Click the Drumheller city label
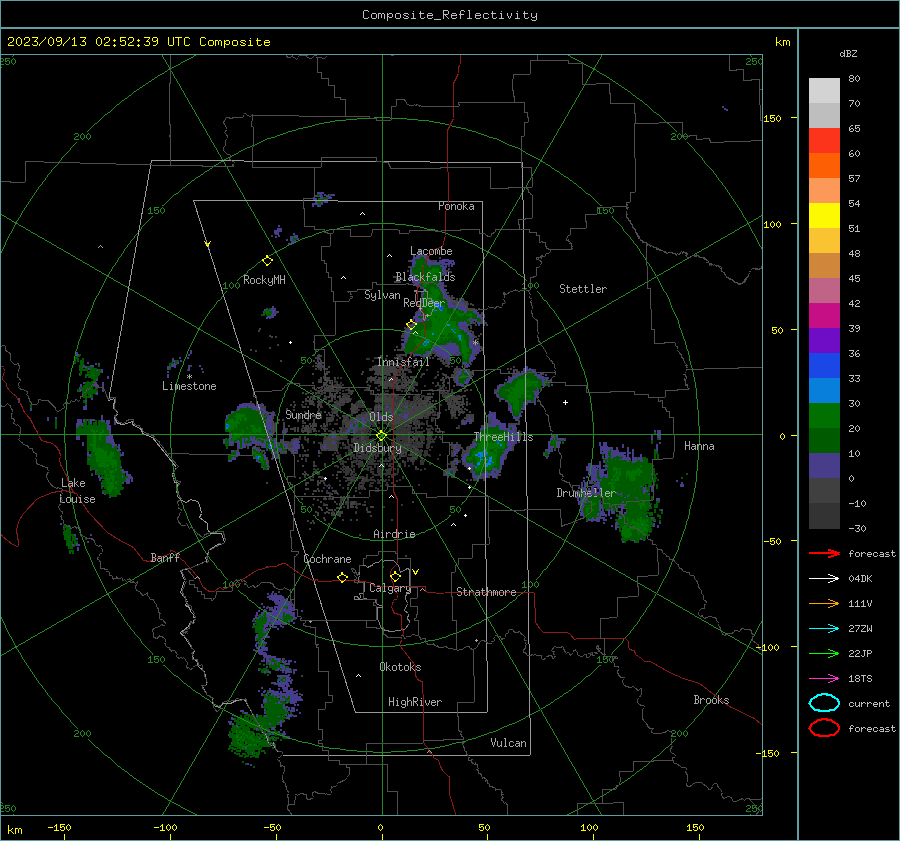This screenshot has width=900, height=841. (x=586, y=493)
